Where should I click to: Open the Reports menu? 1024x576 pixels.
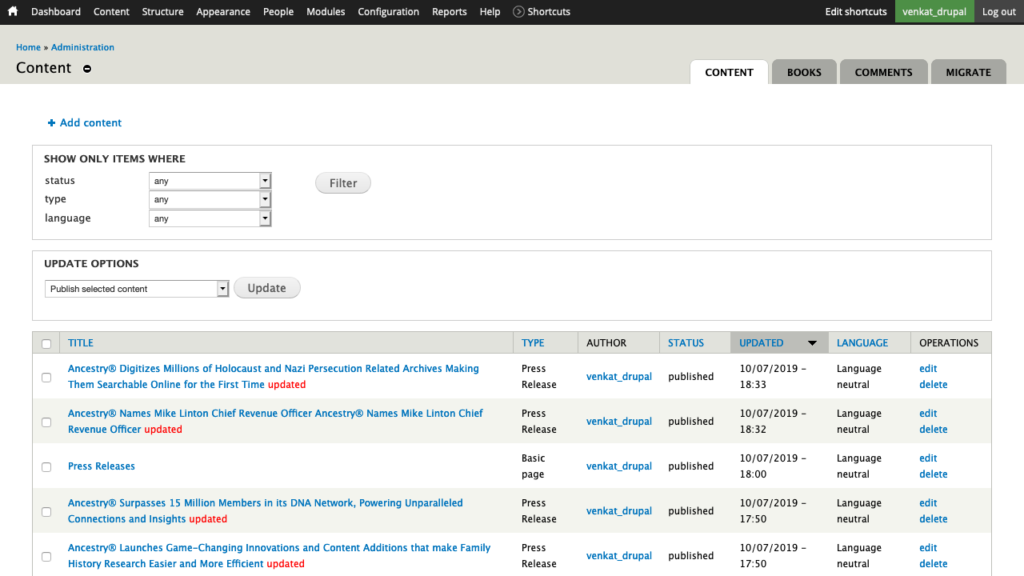coord(449,12)
